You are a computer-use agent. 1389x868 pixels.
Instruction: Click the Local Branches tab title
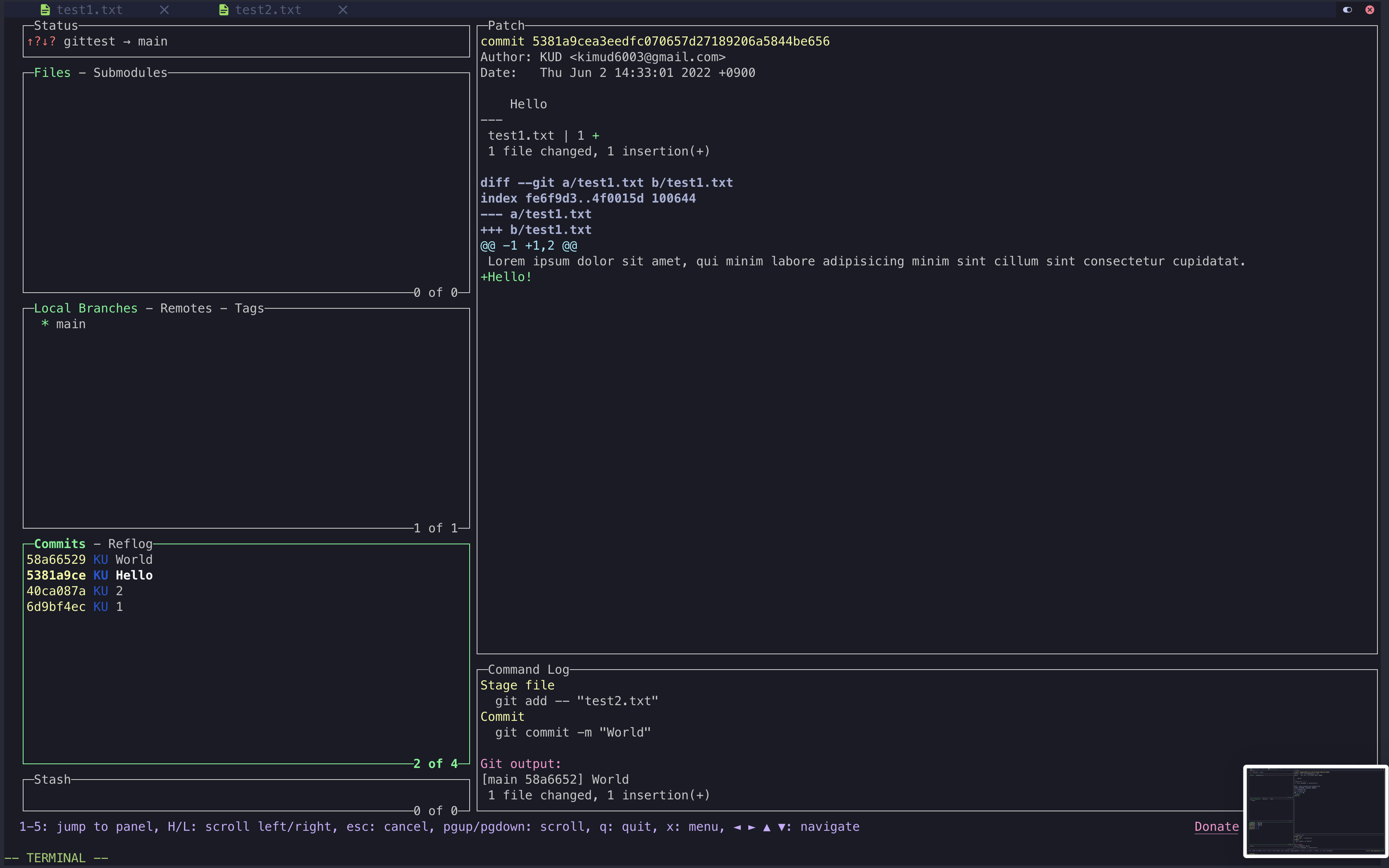[x=86, y=308]
